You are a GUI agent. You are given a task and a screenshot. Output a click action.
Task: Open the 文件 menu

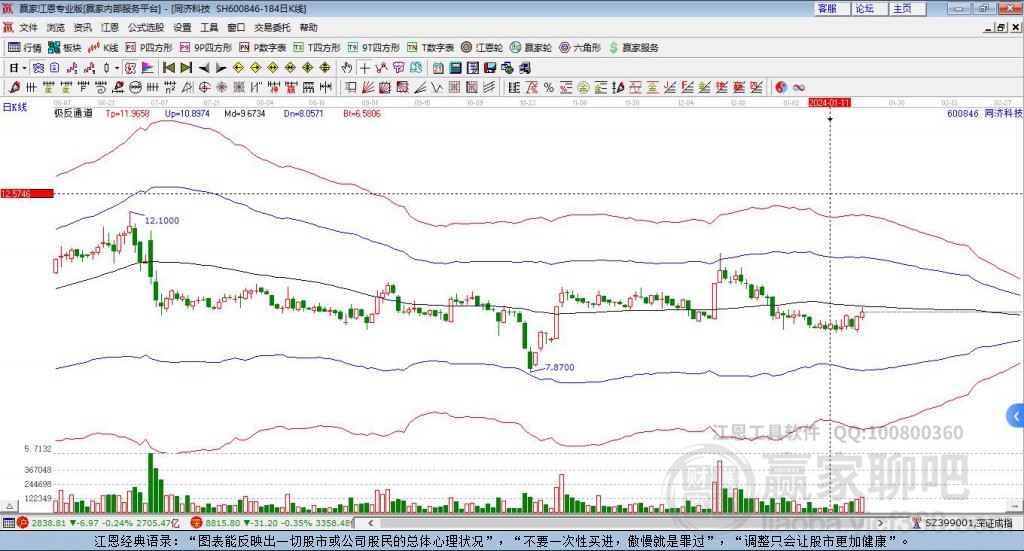(28, 27)
